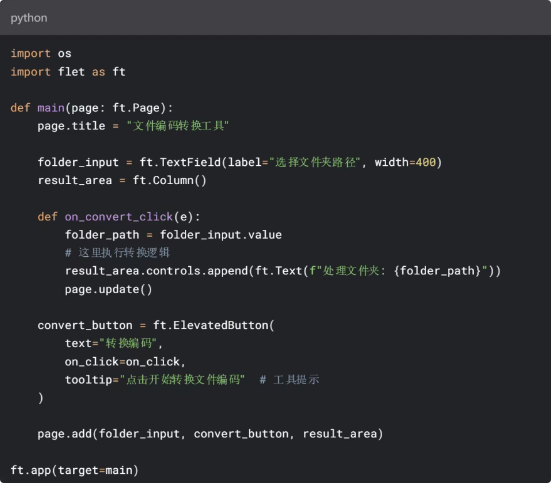The width and height of the screenshot is (551, 483).
Task: Click the trailing tooltip comment
Action: point(289,380)
